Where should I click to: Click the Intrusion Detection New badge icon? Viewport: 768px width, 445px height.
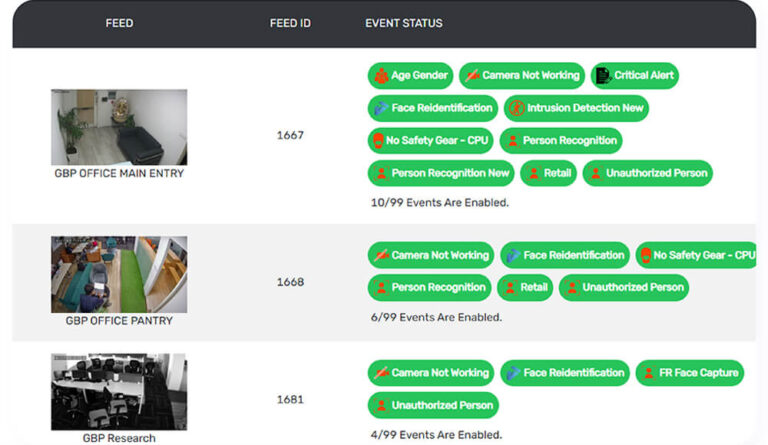tap(515, 108)
